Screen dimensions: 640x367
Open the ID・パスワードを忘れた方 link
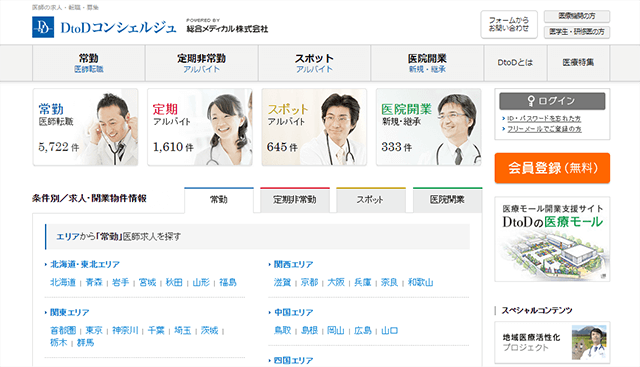click(544, 118)
